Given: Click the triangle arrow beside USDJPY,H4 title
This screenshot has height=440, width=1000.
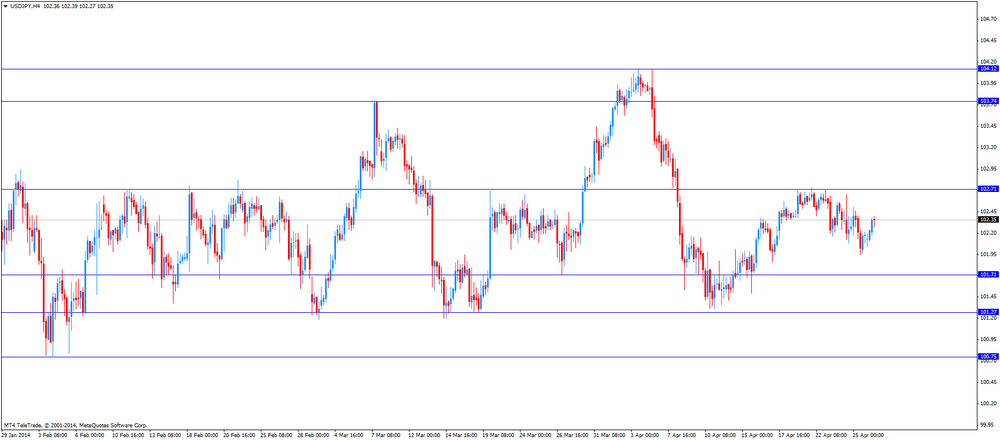Looking at the screenshot, I should (6, 5).
